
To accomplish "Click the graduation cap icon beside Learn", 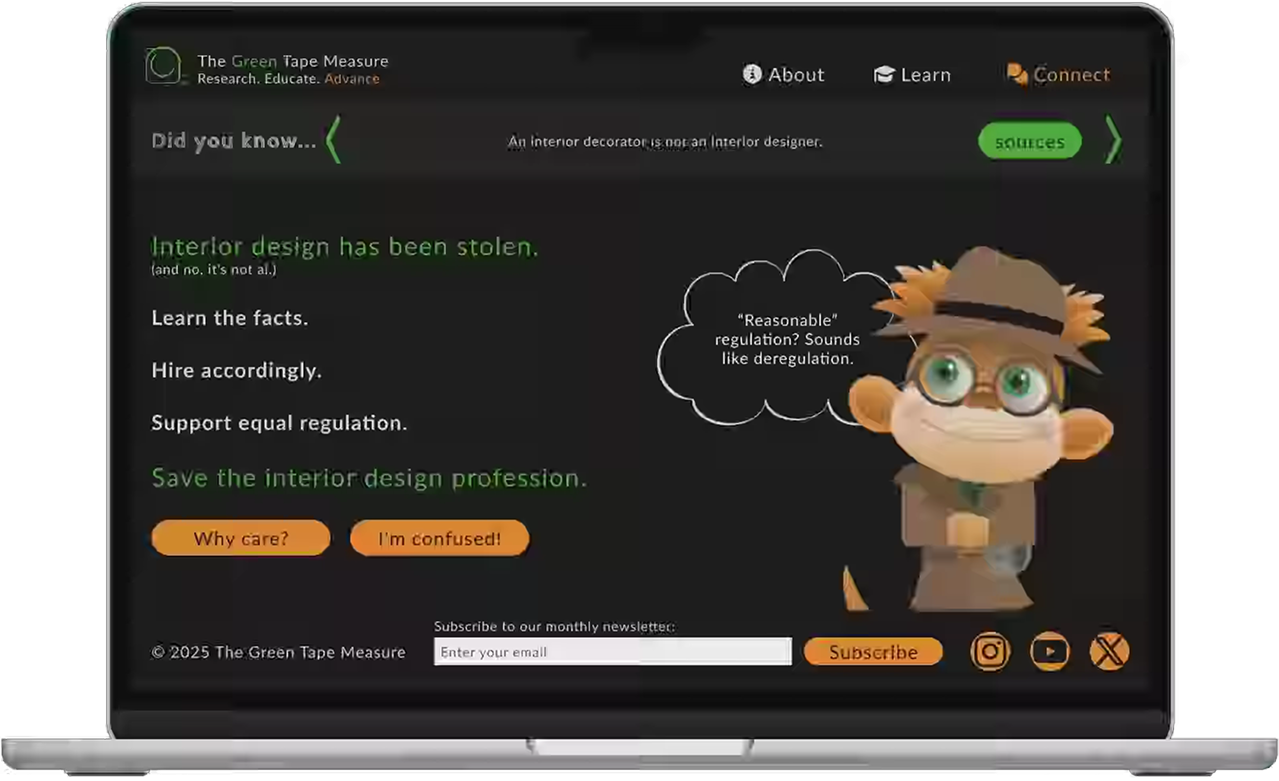I will pos(884,75).
